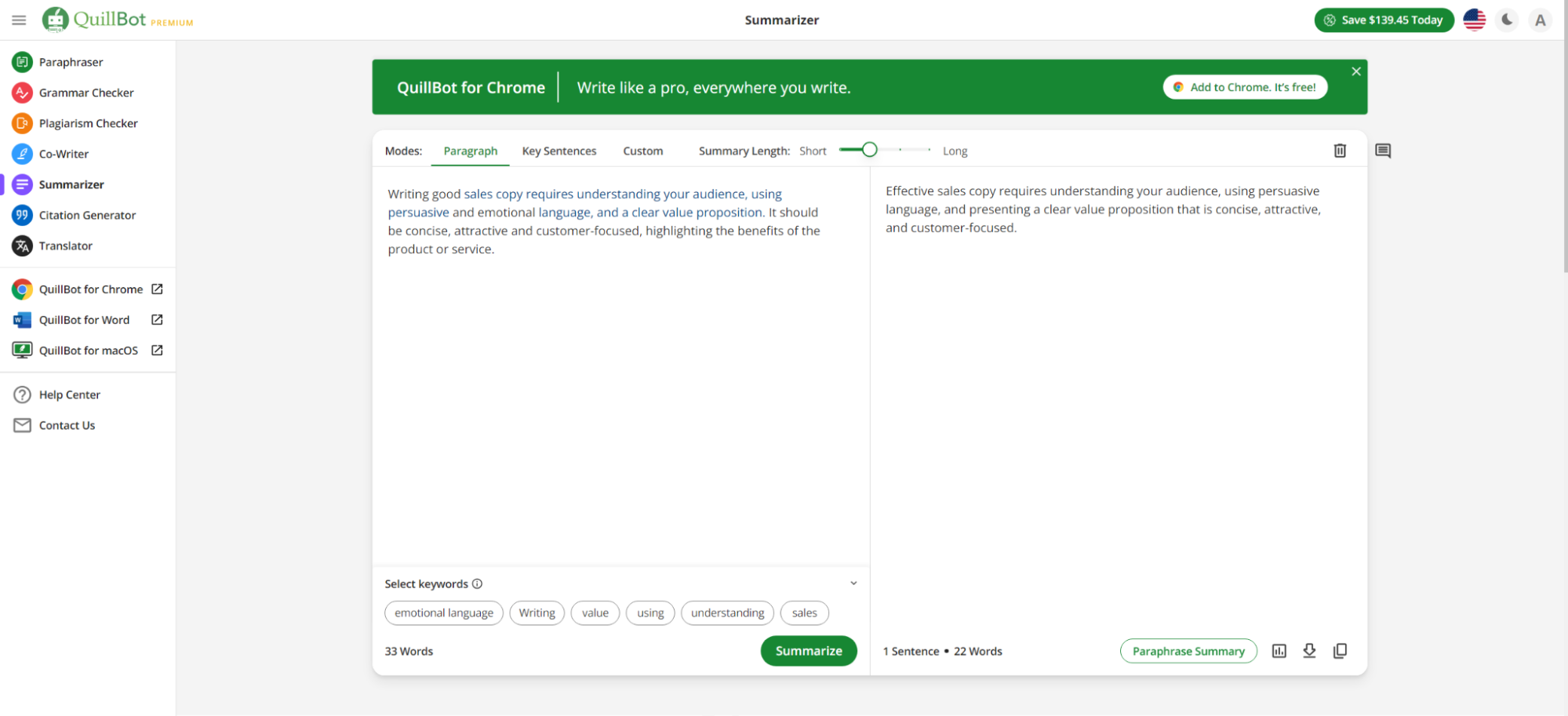Copy the summary with the copy icon

1340,651
